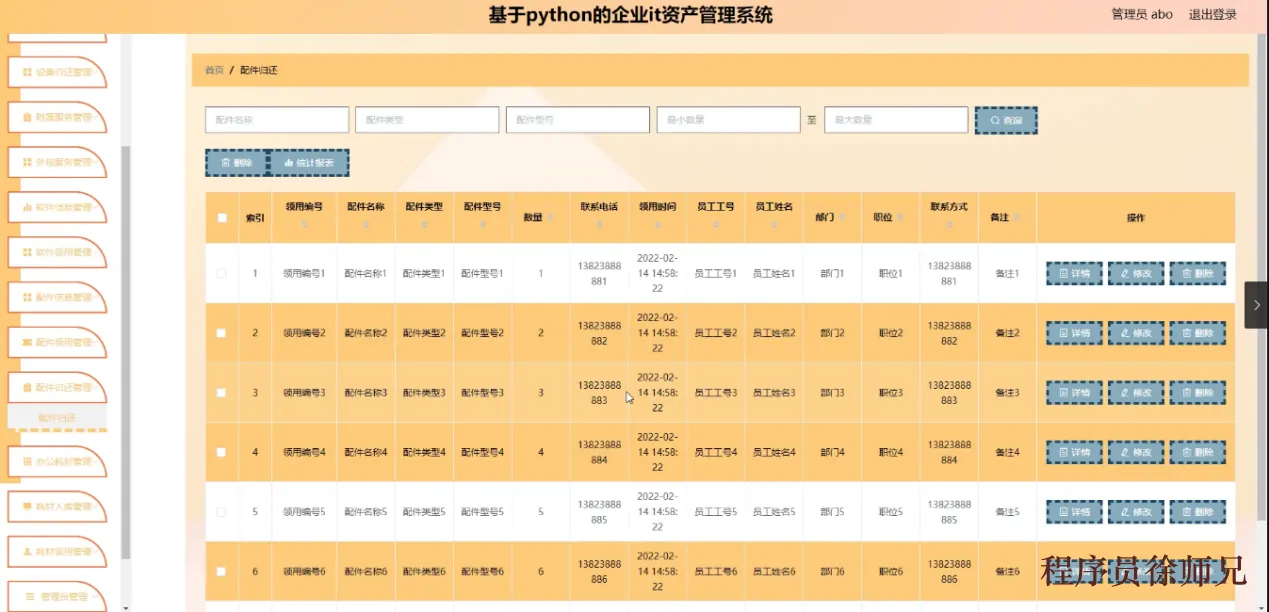Focus the 配件名称 search field
Image resolution: width=1269 pixels, height=612 pixels.
pos(277,120)
